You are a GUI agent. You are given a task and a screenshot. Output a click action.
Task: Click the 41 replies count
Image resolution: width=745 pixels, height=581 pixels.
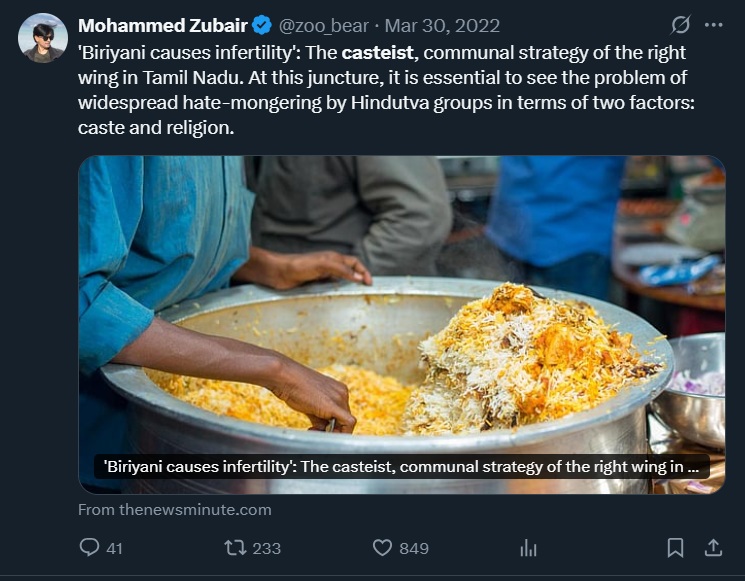(x=114, y=548)
